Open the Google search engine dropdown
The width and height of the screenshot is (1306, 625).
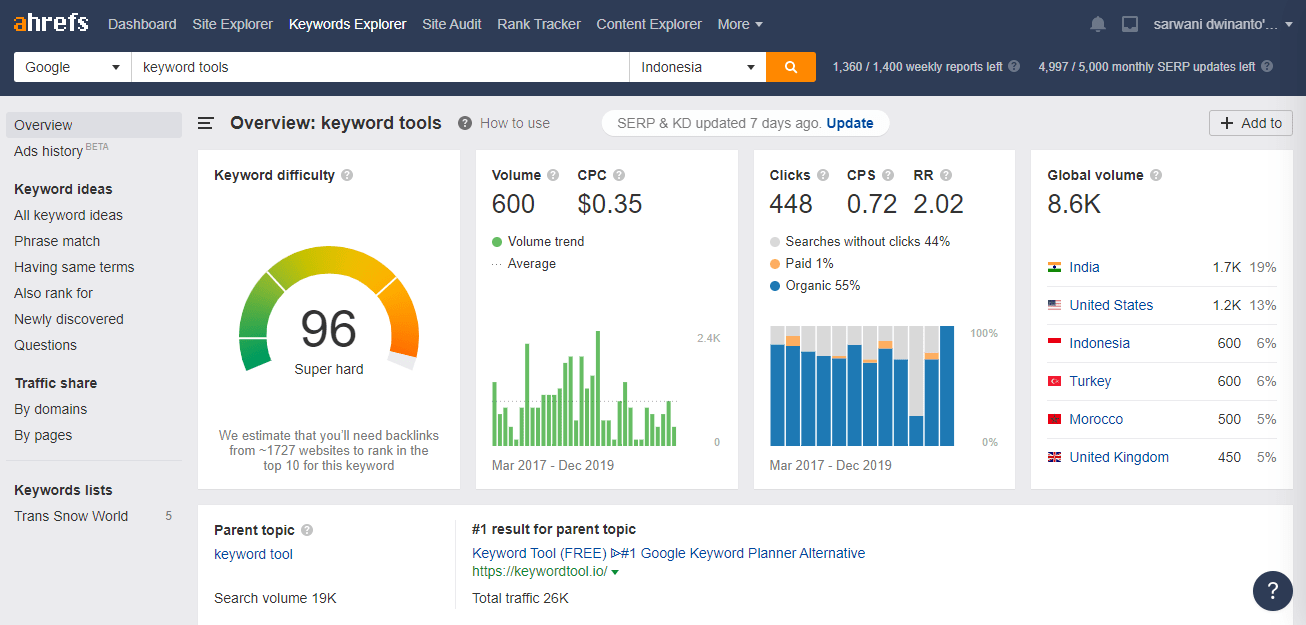pyautogui.click(x=72, y=67)
